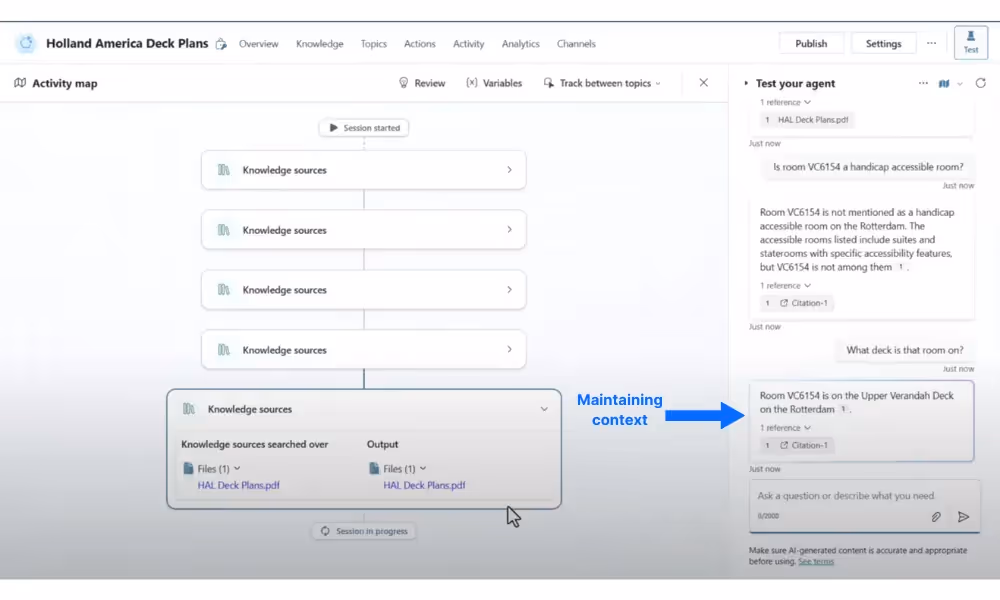Click the Session in progress indicator
Image resolution: width=1000 pixels, height=600 pixels.
tap(364, 531)
